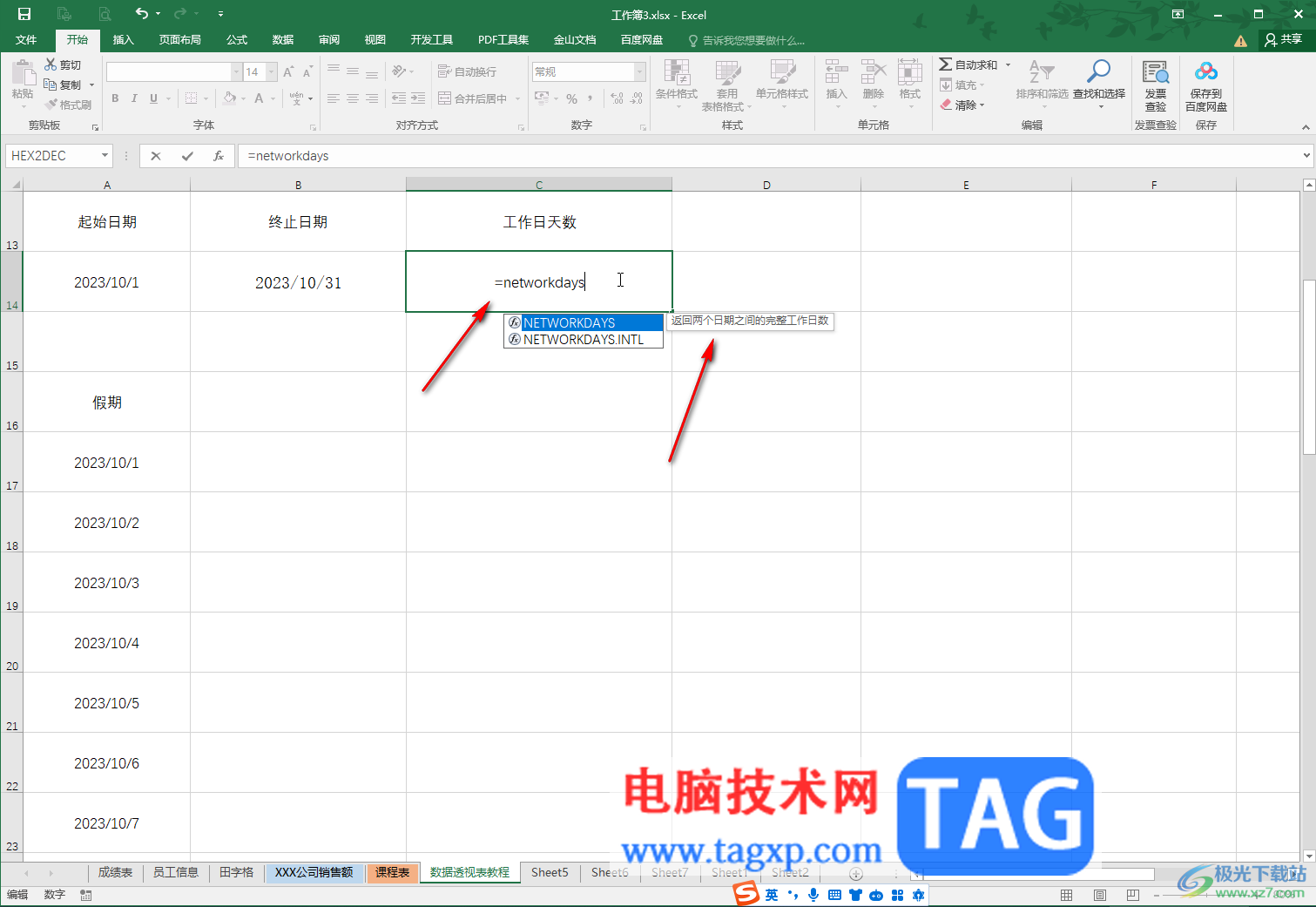Viewport: 1316px width, 907px height.
Task: Select NETWORKDAYS.INTL in the autocomplete list
Action: (x=584, y=340)
